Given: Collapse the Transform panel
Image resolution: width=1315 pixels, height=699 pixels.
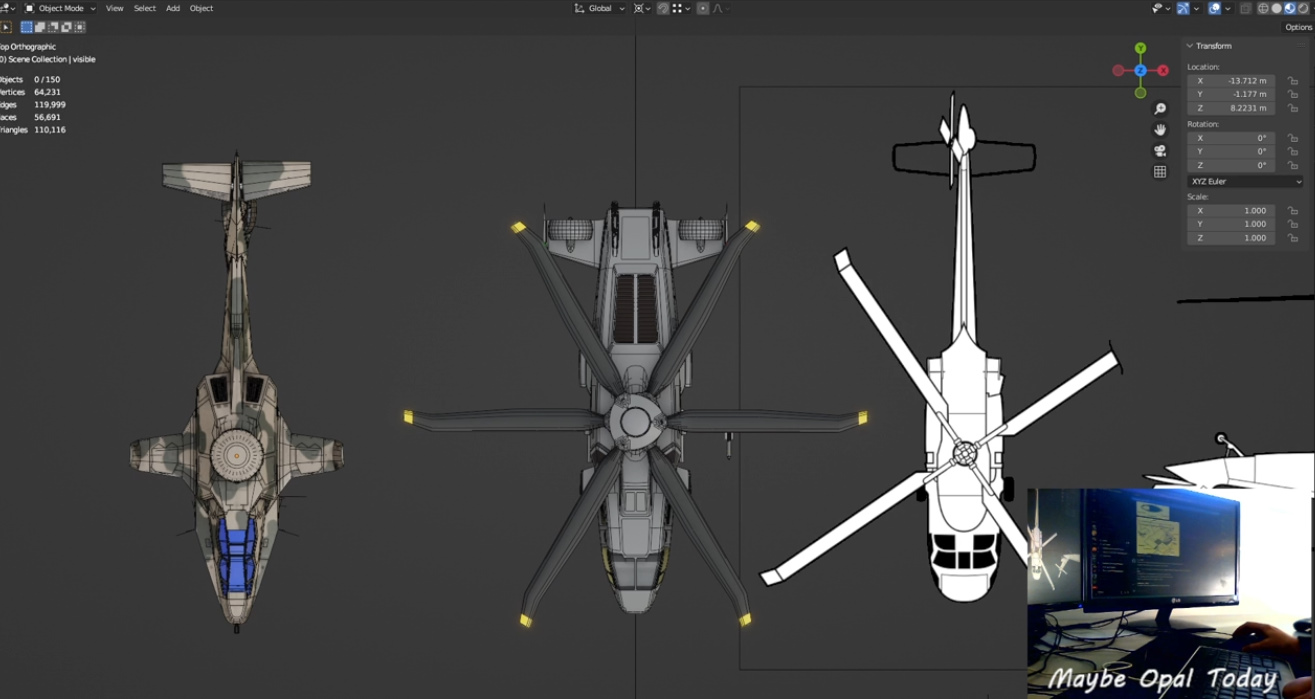Looking at the screenshot, I should (1190, 46).
